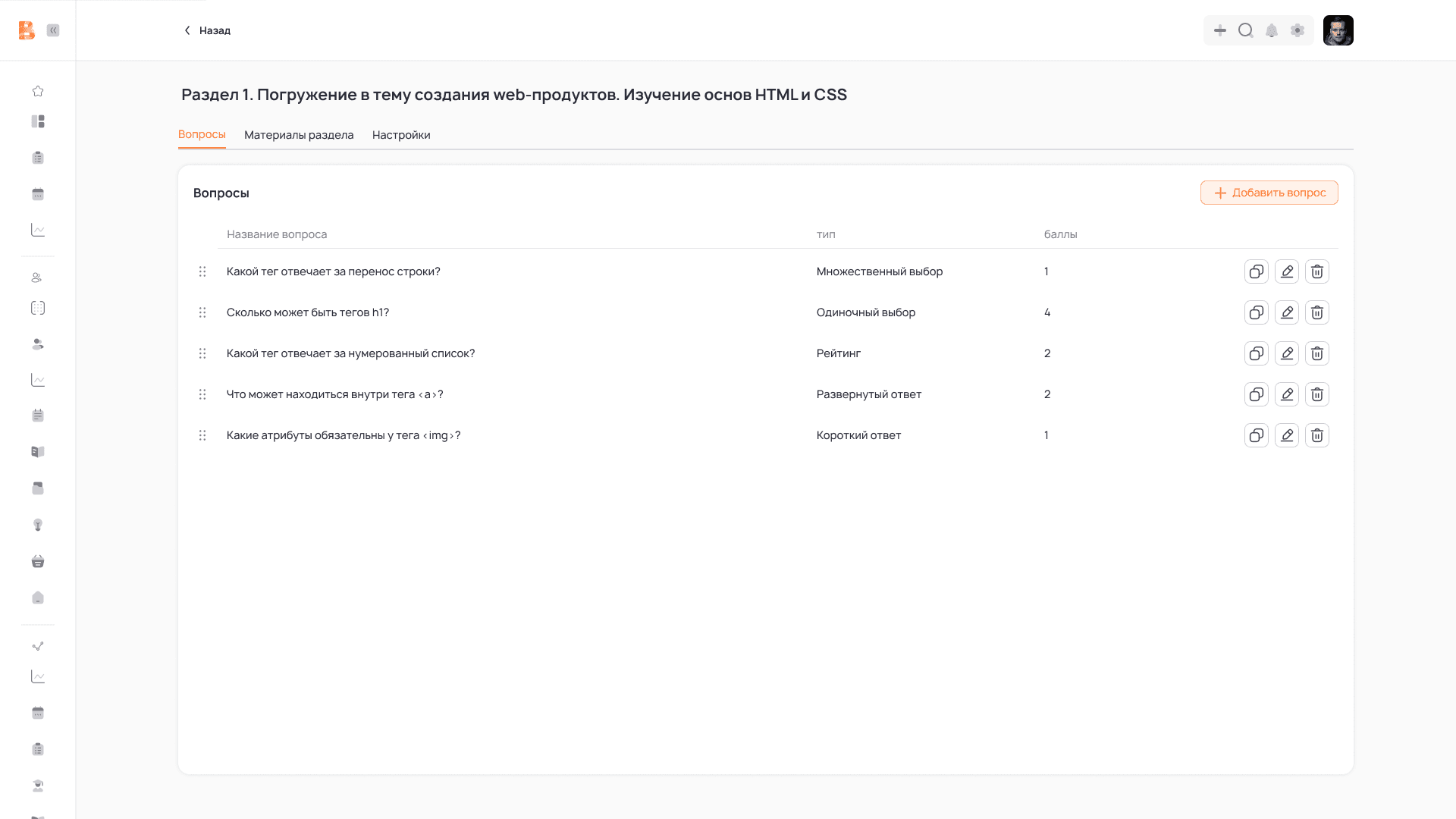Open notifications bell icon
Viewport: 1456px width, 819px height.
pos(1272,30)
